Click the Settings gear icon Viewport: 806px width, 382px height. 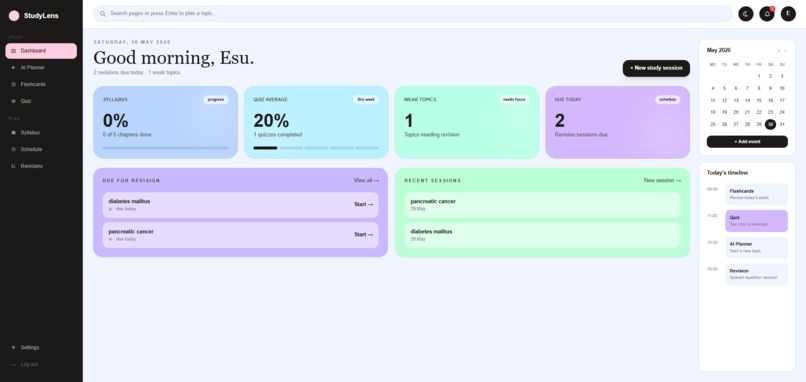[13, 348]
